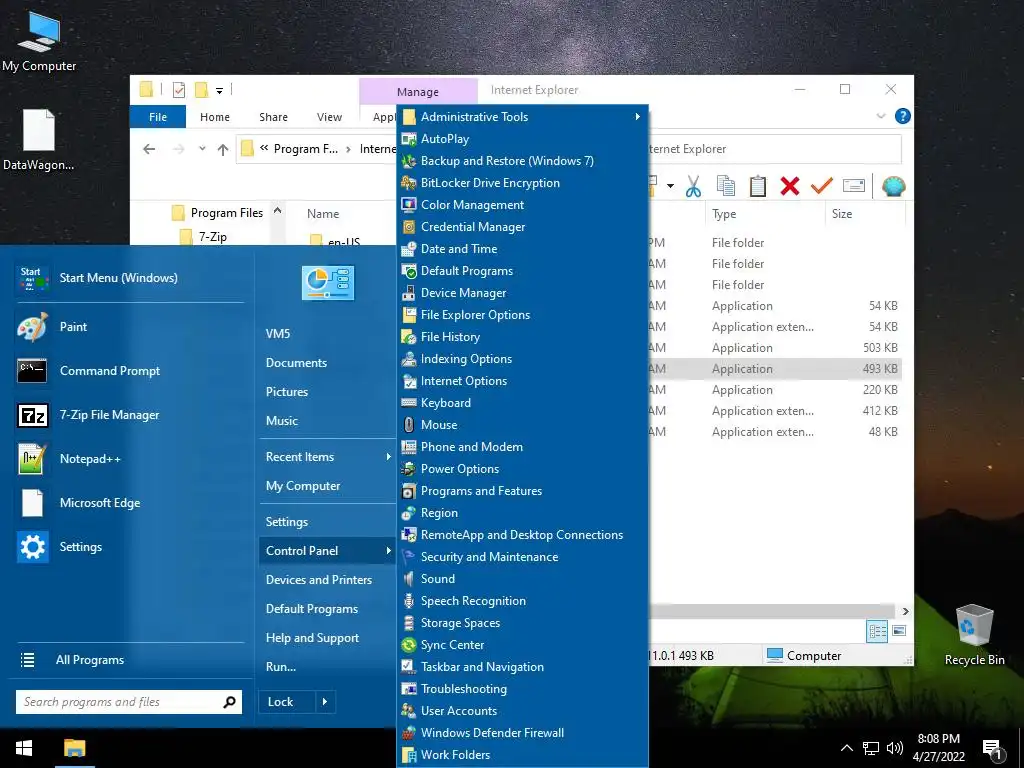1024x768 pixels.
Task: Switch to large icons view in Explorer
Action: coord(899,631)
